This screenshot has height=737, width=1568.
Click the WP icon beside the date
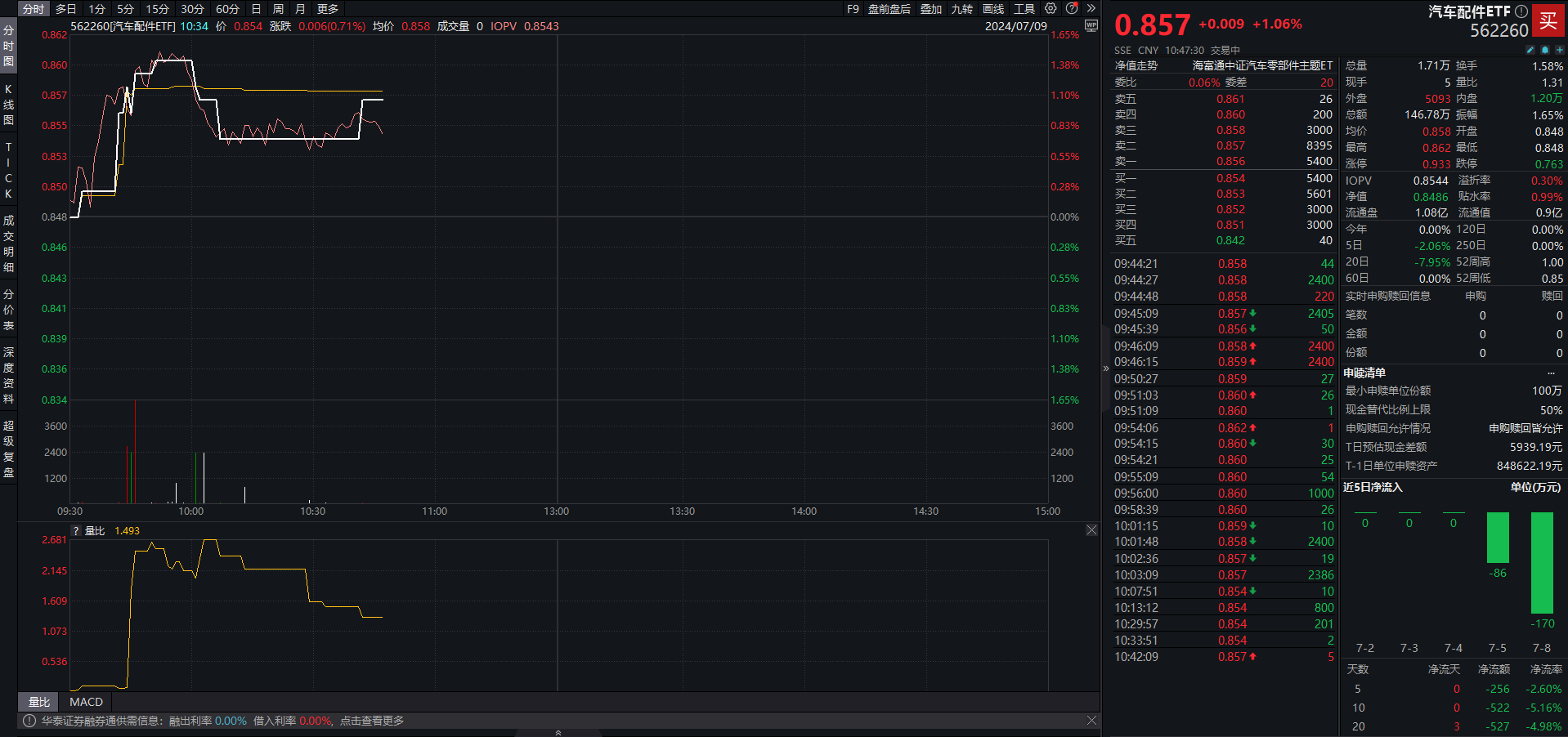pyautogui.click(x=1091, y=26)
